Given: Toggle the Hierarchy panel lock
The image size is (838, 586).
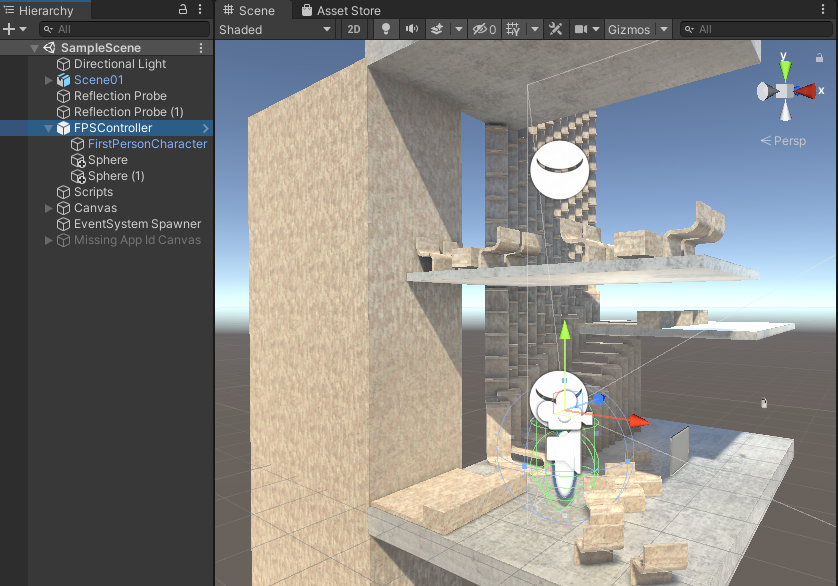Looking at the screenshot, I should 183,10.
